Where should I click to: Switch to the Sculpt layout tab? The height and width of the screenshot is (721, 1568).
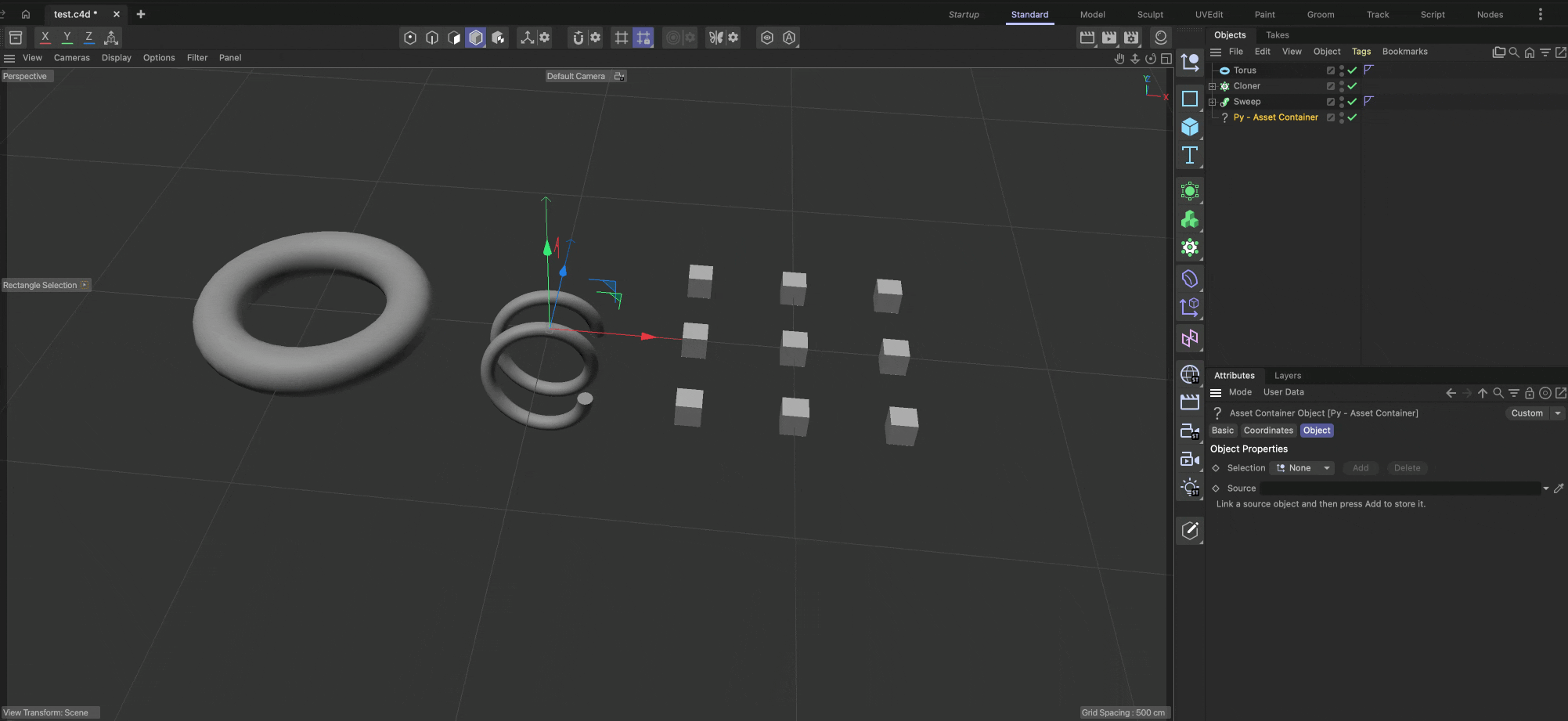point(1150,15)
